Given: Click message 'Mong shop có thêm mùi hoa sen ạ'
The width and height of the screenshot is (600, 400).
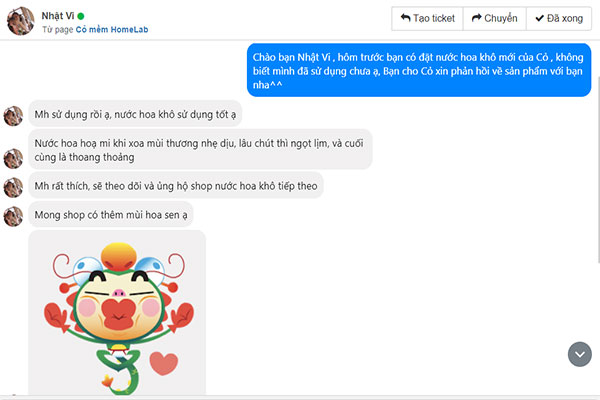Looking at the screenshot, I should pos(111,214).
